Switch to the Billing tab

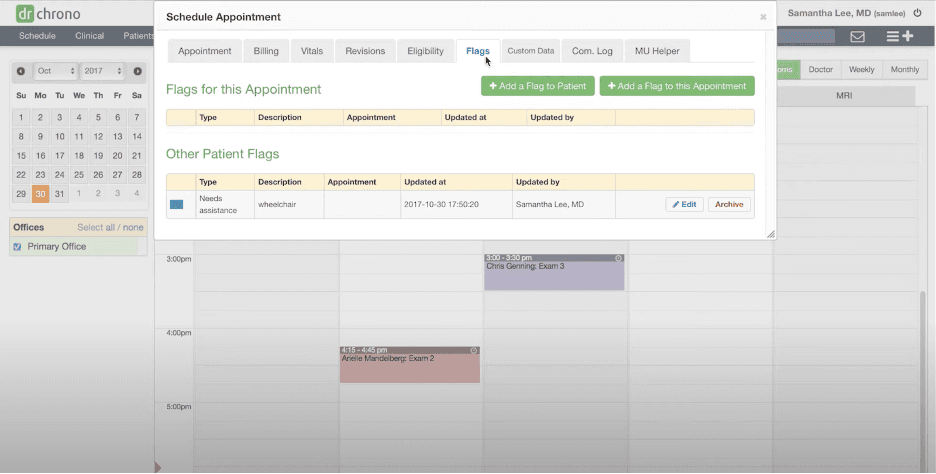click(266, 51)
